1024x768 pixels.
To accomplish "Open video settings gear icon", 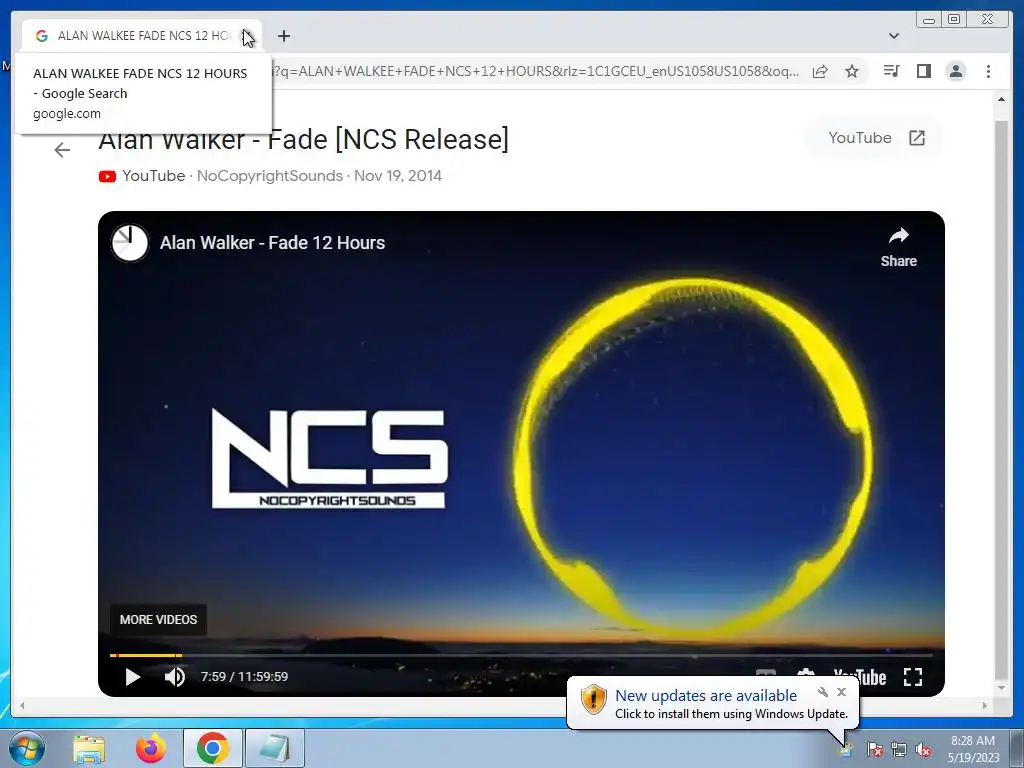I will click(806, 675).
